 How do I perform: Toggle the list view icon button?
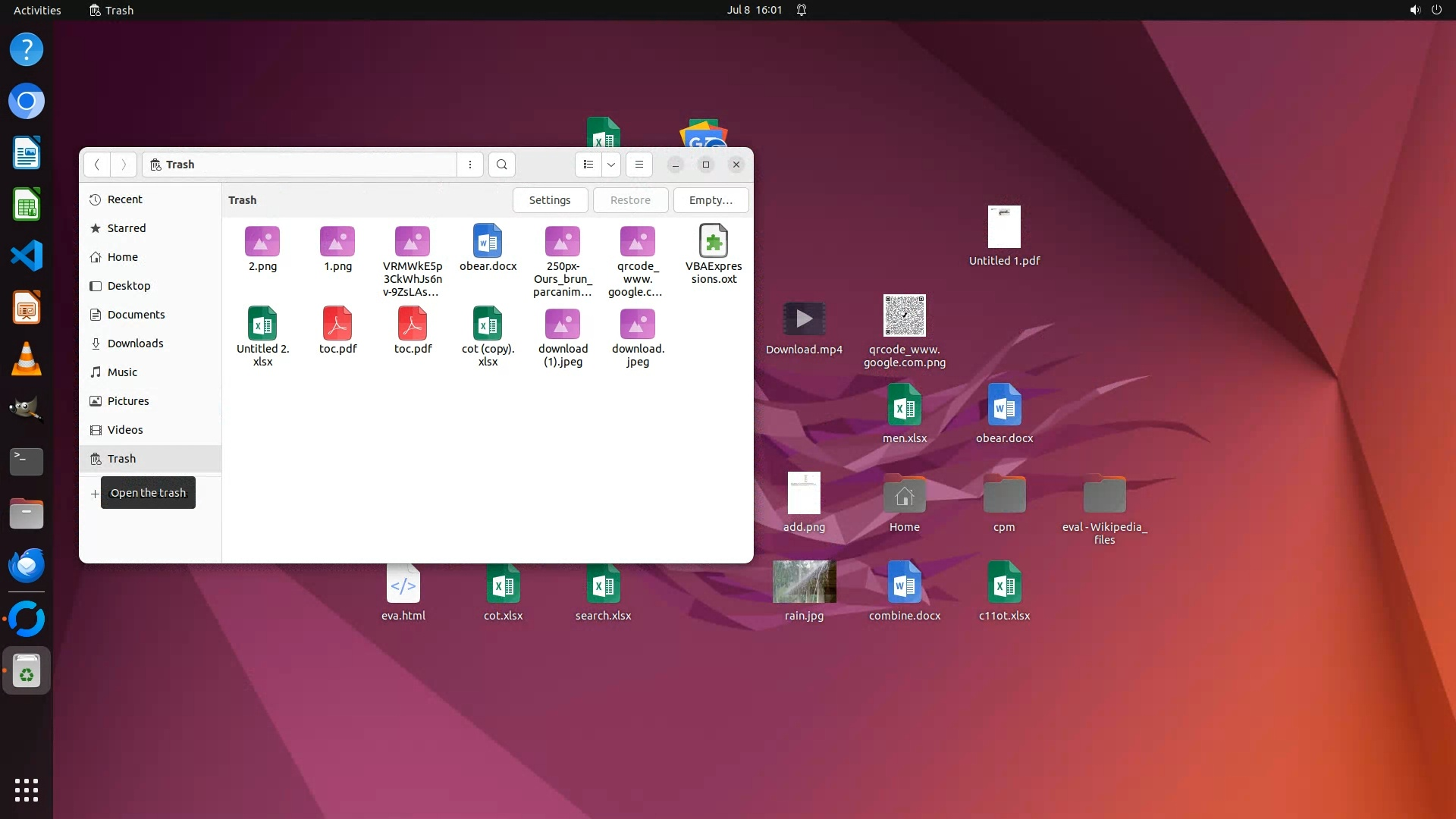click(x=588, y=165)
